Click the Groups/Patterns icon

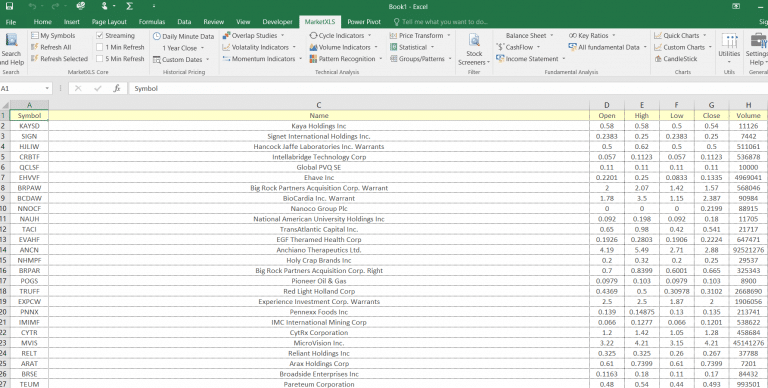(x=394, y=59)
